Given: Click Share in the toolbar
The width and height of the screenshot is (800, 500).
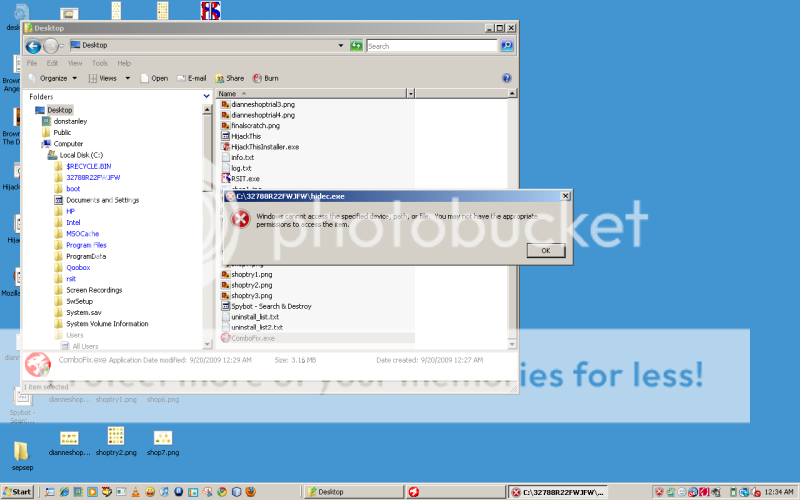Looking at the screenshot, I should pyautogui.click(x=229, y=78).
